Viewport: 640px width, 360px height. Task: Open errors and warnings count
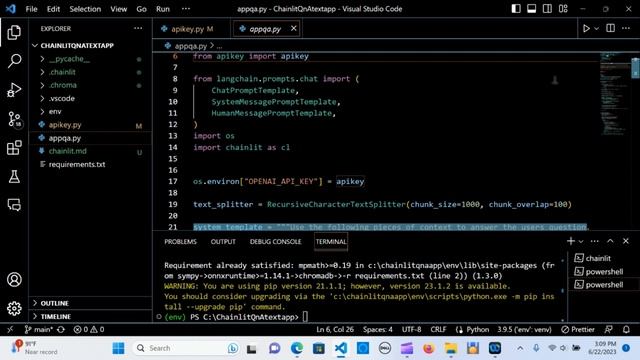[x=89, y=329]
